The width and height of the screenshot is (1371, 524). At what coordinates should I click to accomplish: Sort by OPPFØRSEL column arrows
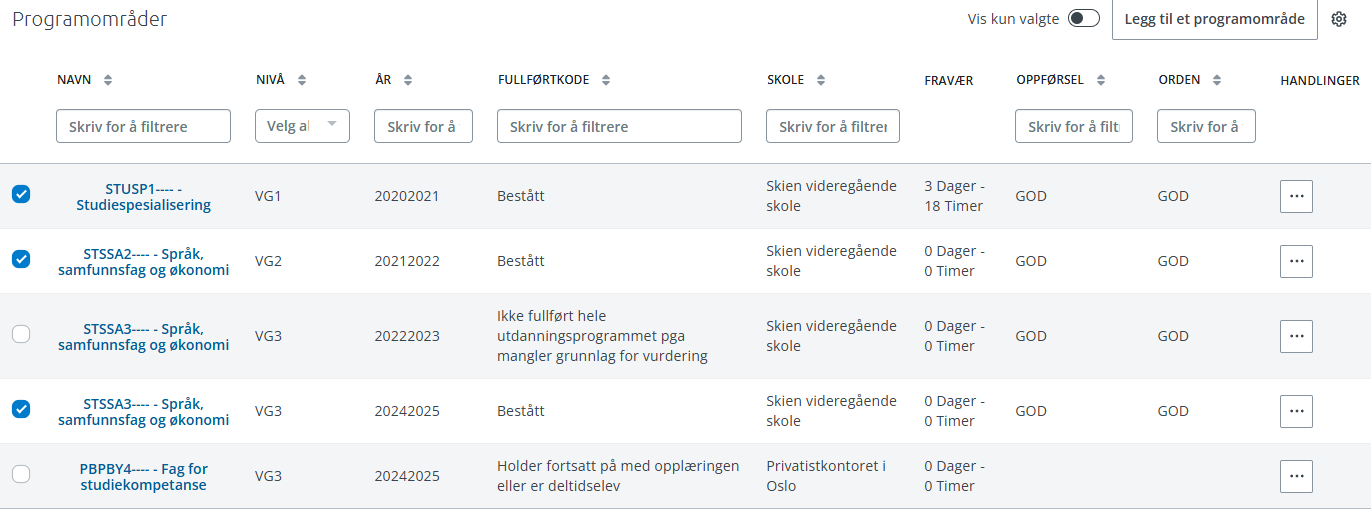[1101, 80]
